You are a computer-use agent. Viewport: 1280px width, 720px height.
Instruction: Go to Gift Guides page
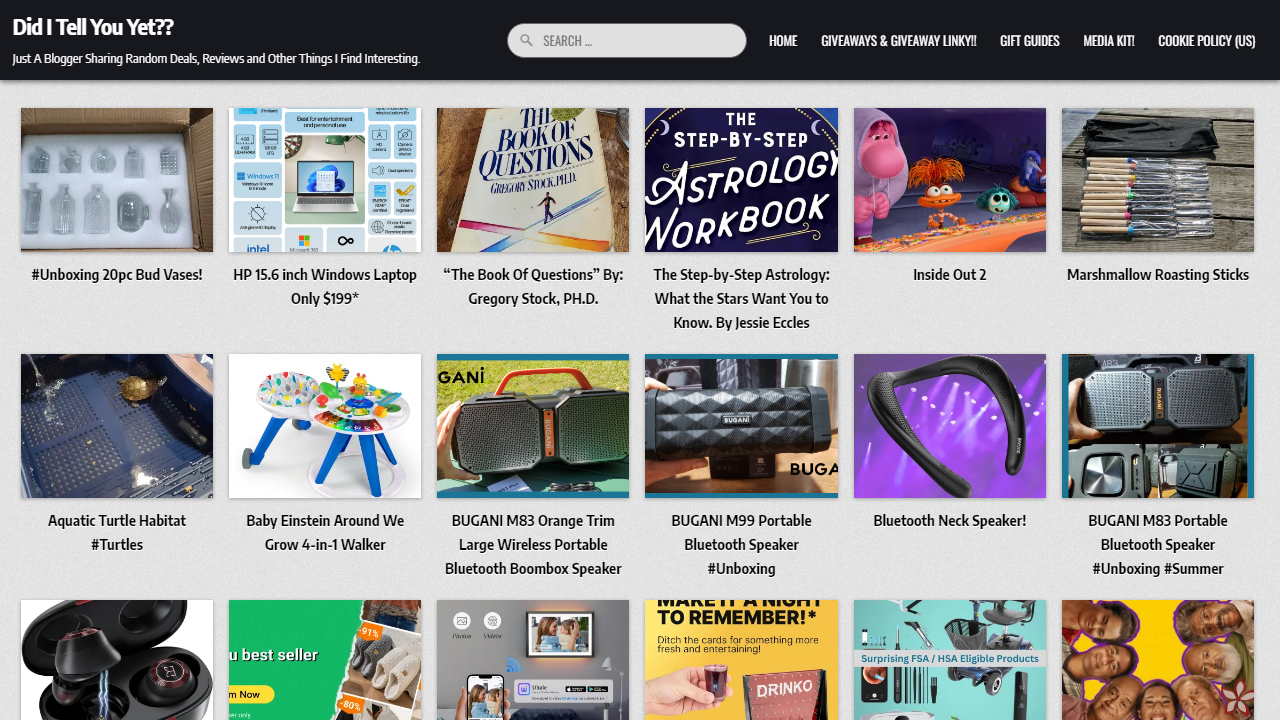[1029, 41]
